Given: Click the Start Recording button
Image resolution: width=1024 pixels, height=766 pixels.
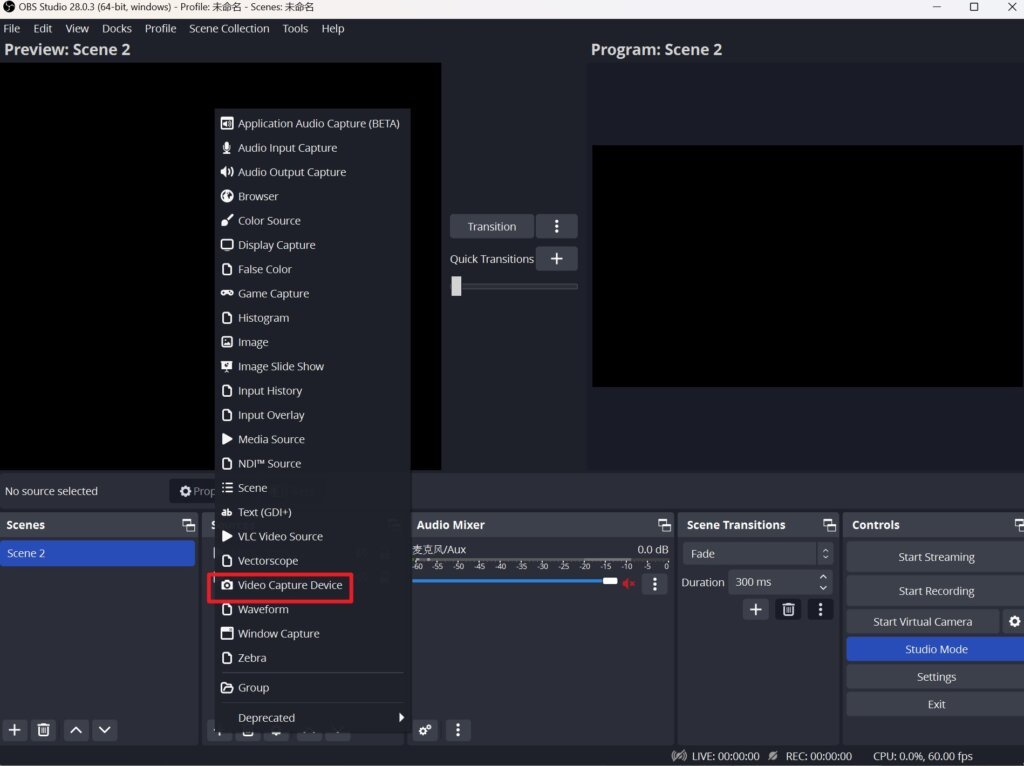Looking at the screenshot, I should pyautogui.click(x=935, y=591).
